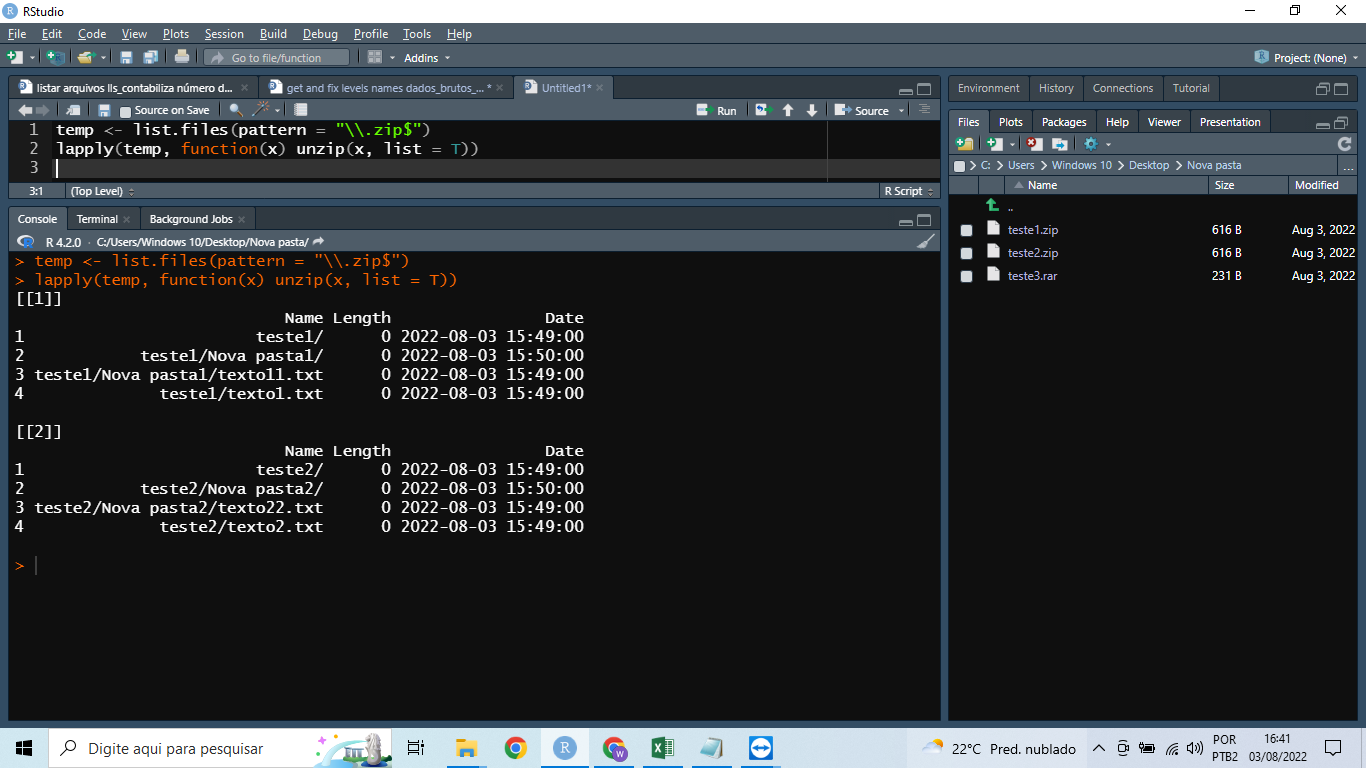Go to next section down arrow
Screen dimensions: 1366x768
coord(812,110)
